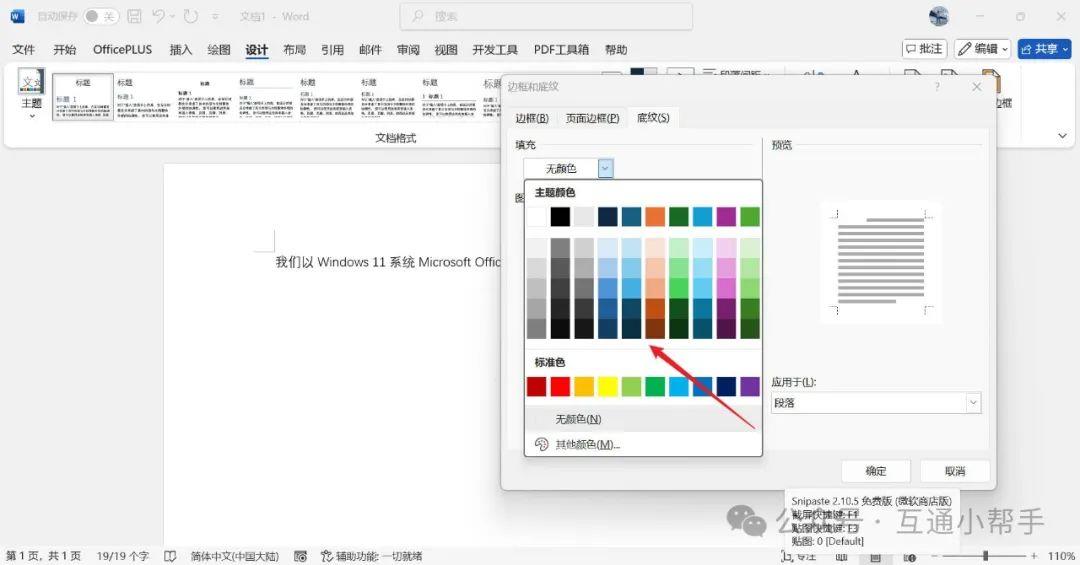The image size is (1080, 565).
Task: Click the zoom slider handle in status bar
Action: coord(986,556)
